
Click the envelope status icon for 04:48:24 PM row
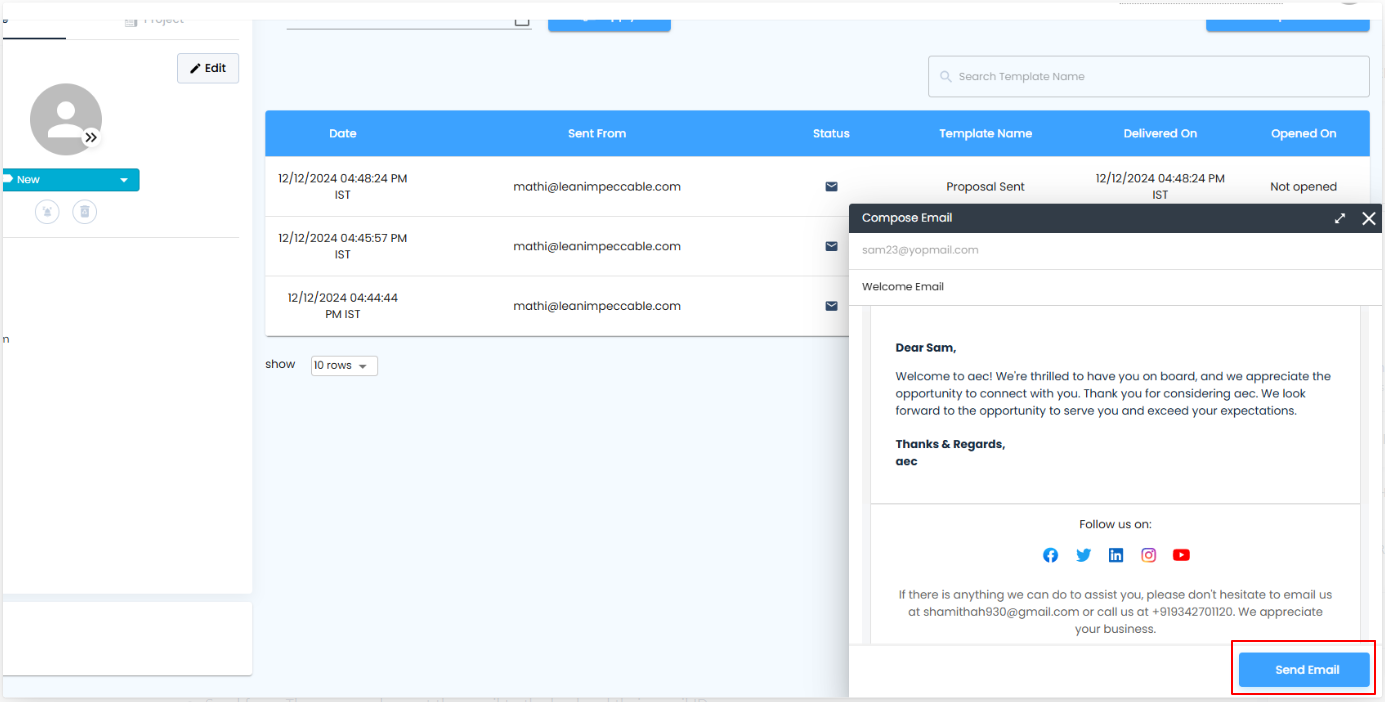click(x=831, y=186)
